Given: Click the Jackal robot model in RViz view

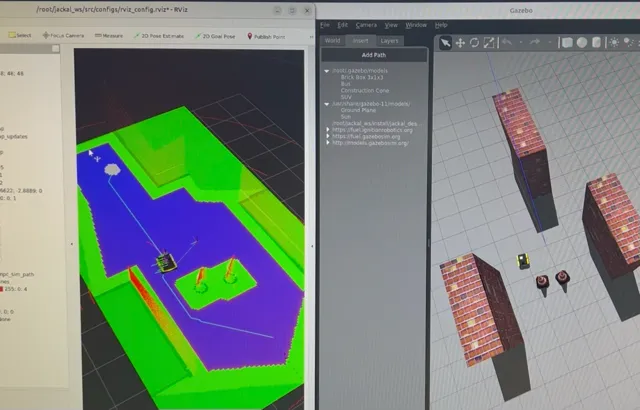Looking at the screenshot, I should pos(166,263).
